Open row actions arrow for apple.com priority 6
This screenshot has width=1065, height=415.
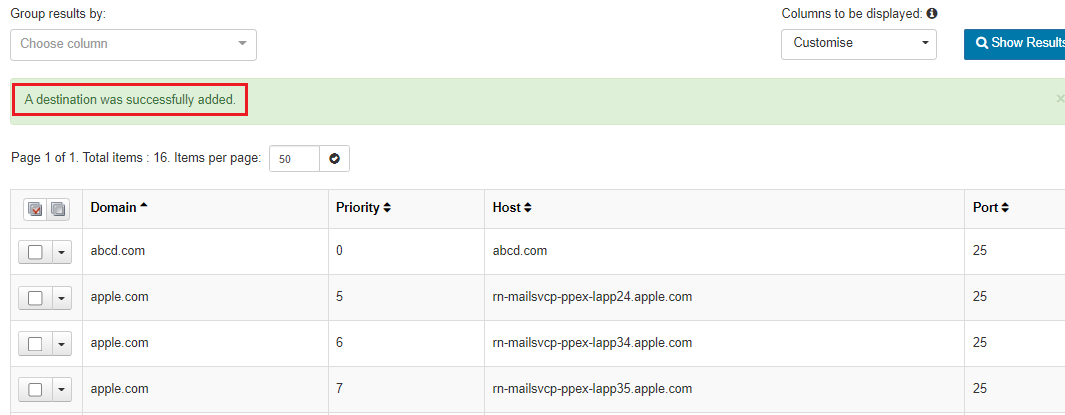click(61, 344)
